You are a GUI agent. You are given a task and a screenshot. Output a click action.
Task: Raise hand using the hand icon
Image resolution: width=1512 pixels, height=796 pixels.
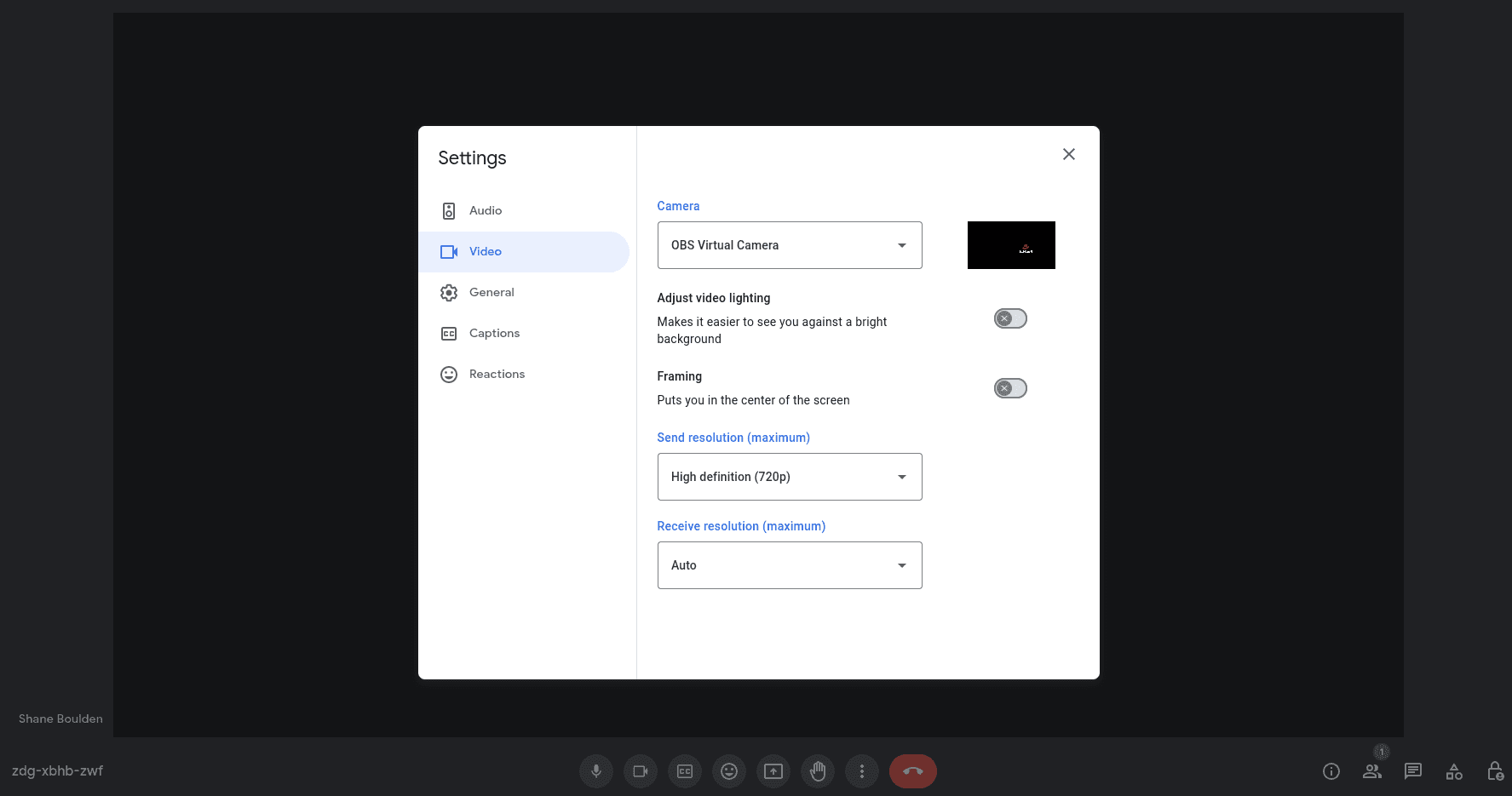(x=818, y=771)
